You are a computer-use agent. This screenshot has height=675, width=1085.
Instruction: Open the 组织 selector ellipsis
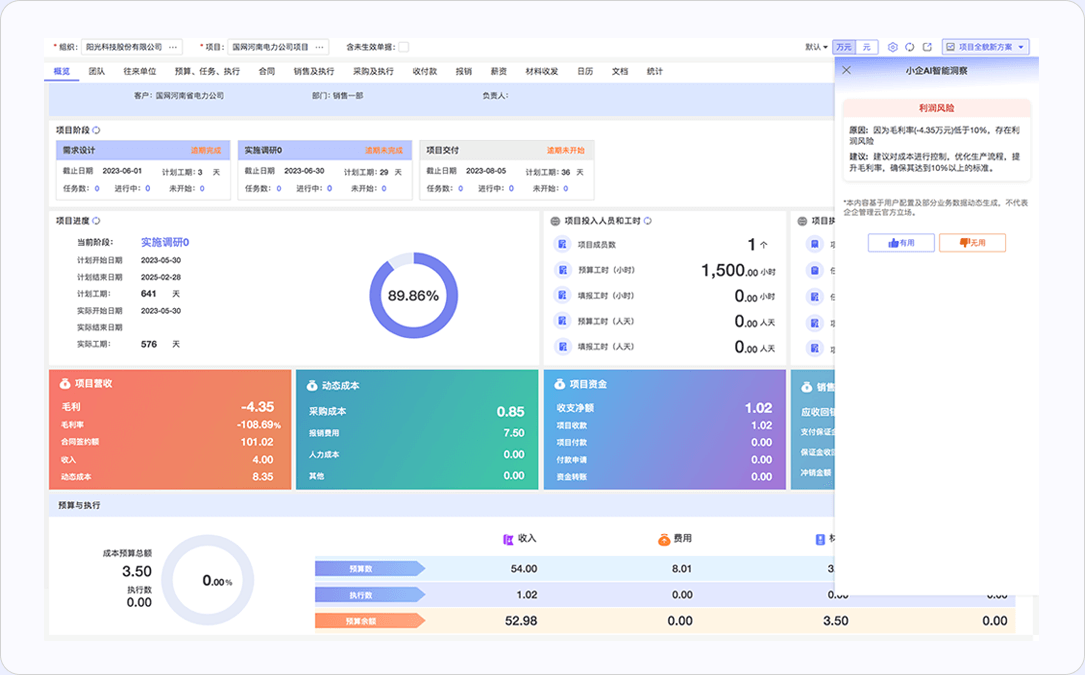pos(173,47)
